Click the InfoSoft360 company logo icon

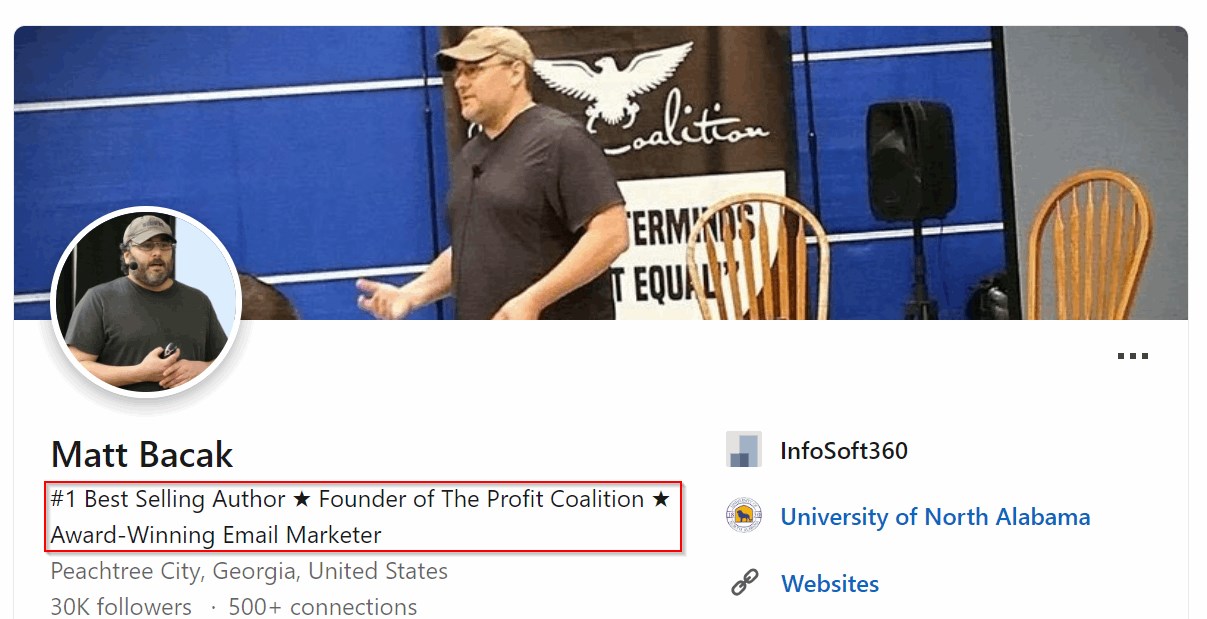click(744, 450)
